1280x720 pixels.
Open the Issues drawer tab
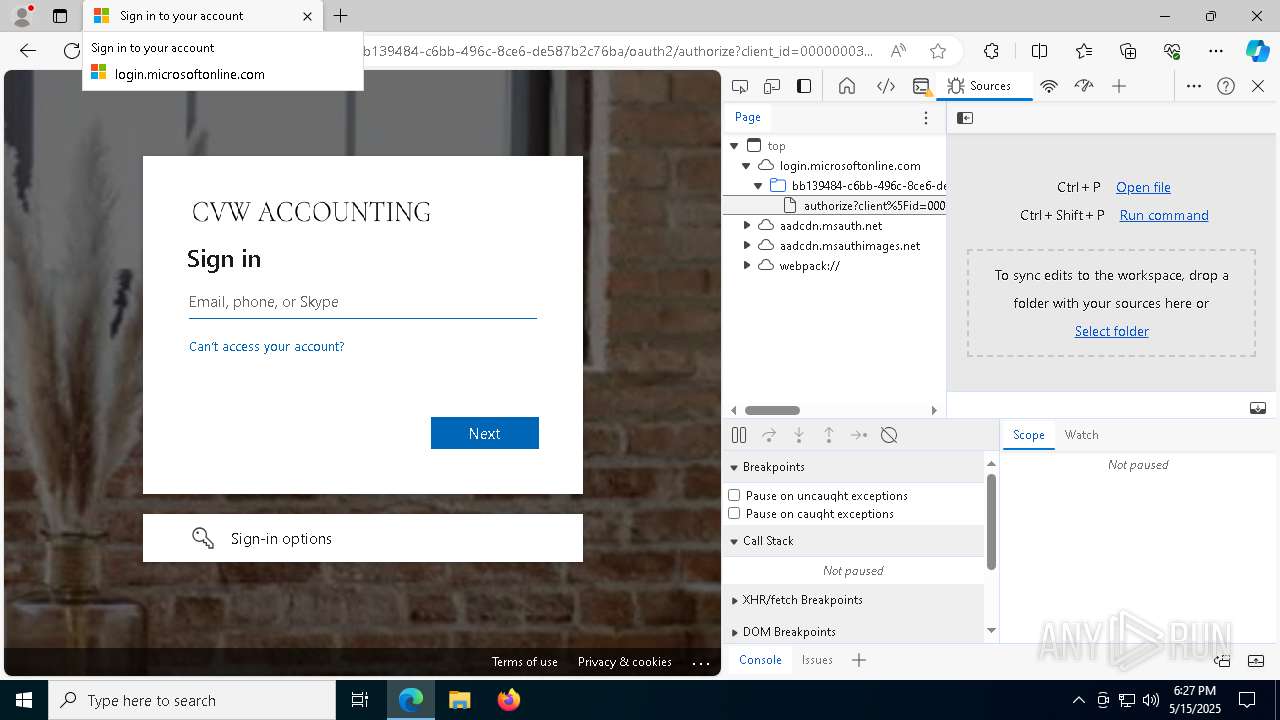(x=817, y=660)
